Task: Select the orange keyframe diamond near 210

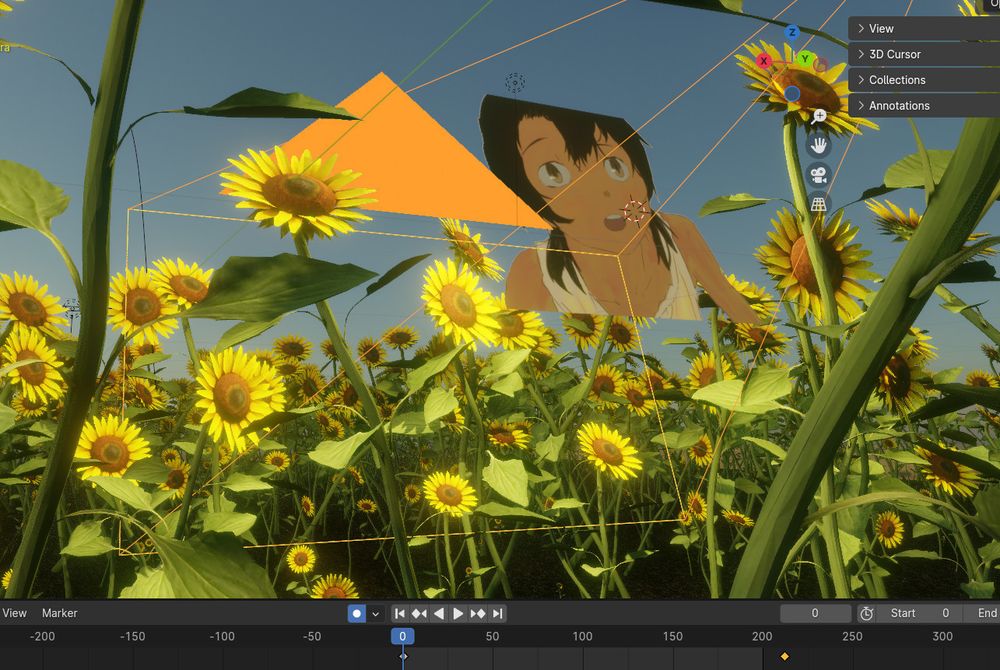Action: coord(785,656)
